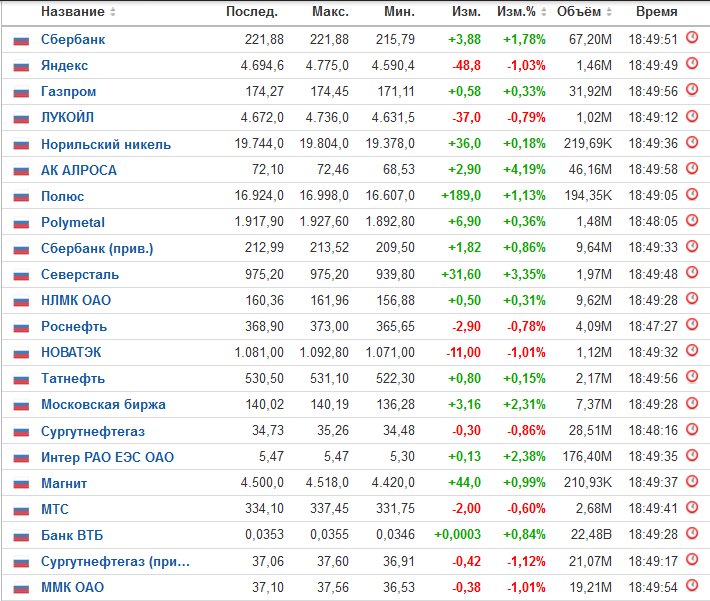This screenshot has width=710, height=601.
Task: Open the Роснефть stock link
Action: (74, 327)
